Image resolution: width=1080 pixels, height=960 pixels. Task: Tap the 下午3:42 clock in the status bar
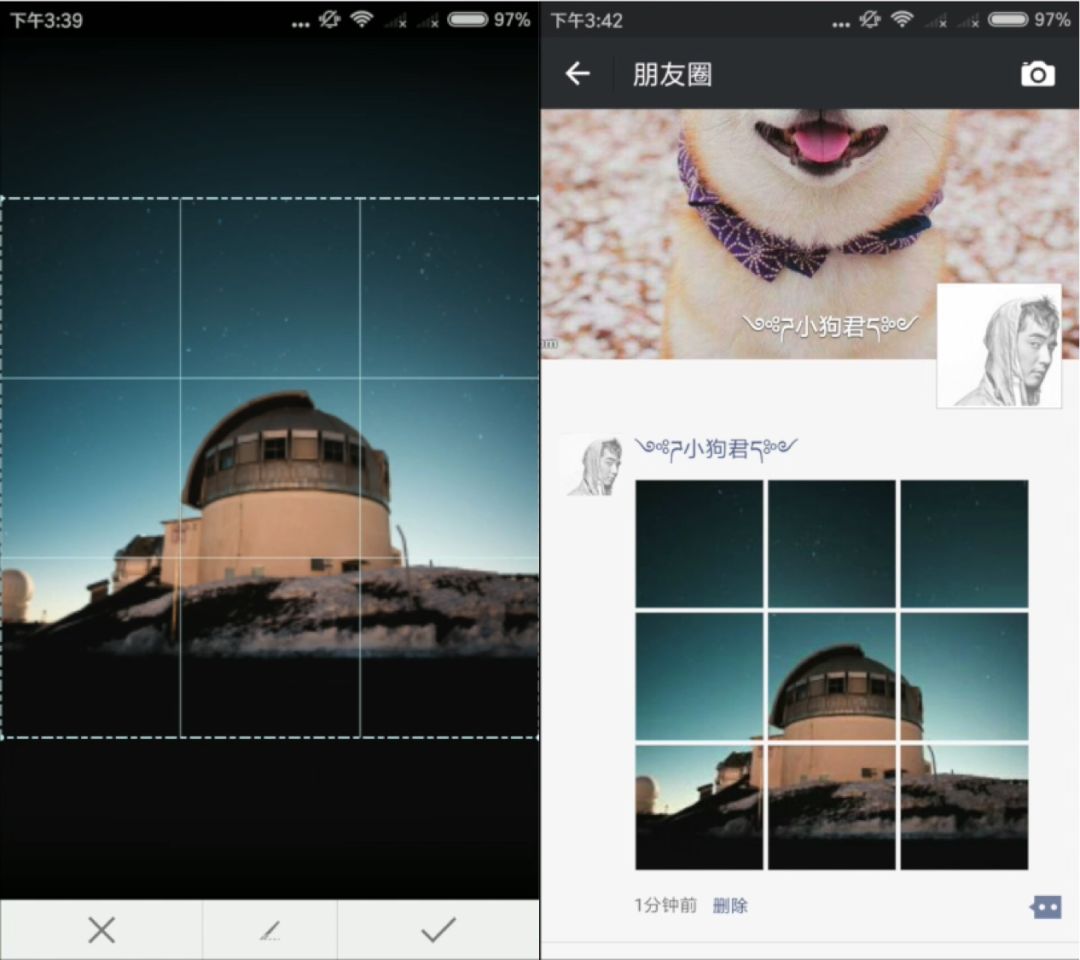[x=587, y=21]
